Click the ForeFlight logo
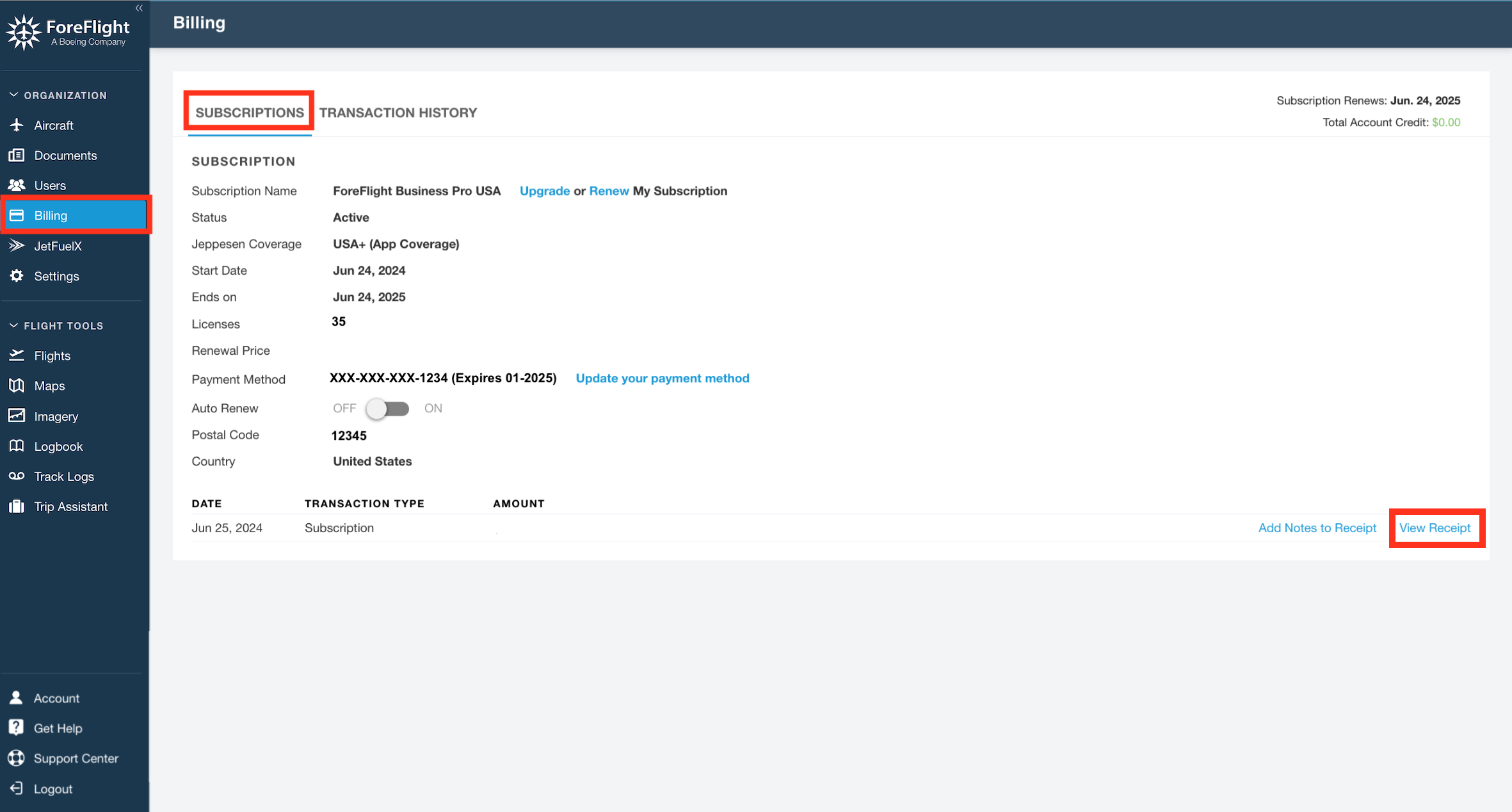This screenshot has width=1512, height=812. (68, 32)
